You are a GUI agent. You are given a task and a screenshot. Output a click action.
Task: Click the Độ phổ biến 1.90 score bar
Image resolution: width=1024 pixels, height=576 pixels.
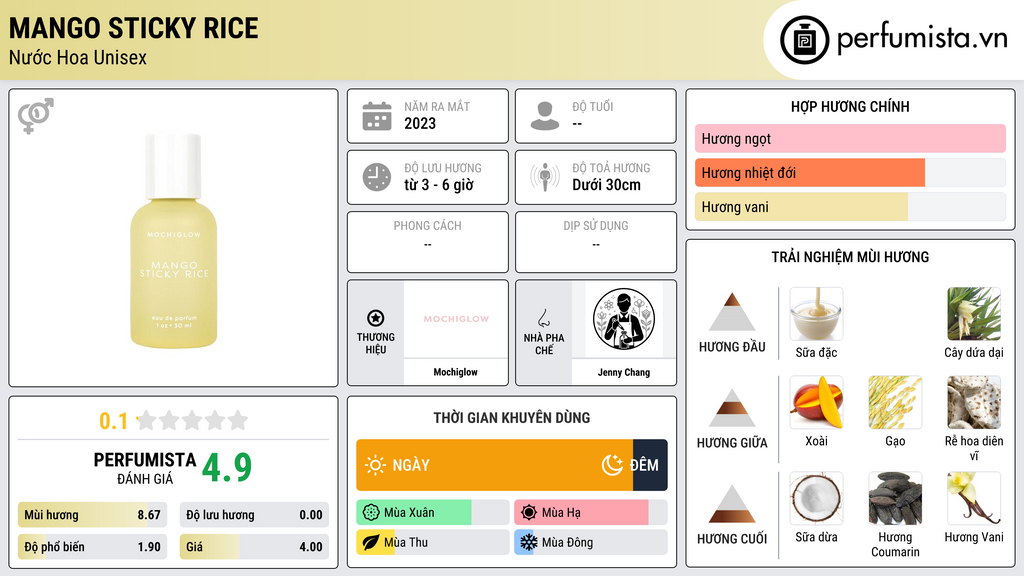(x=92, y=547)
